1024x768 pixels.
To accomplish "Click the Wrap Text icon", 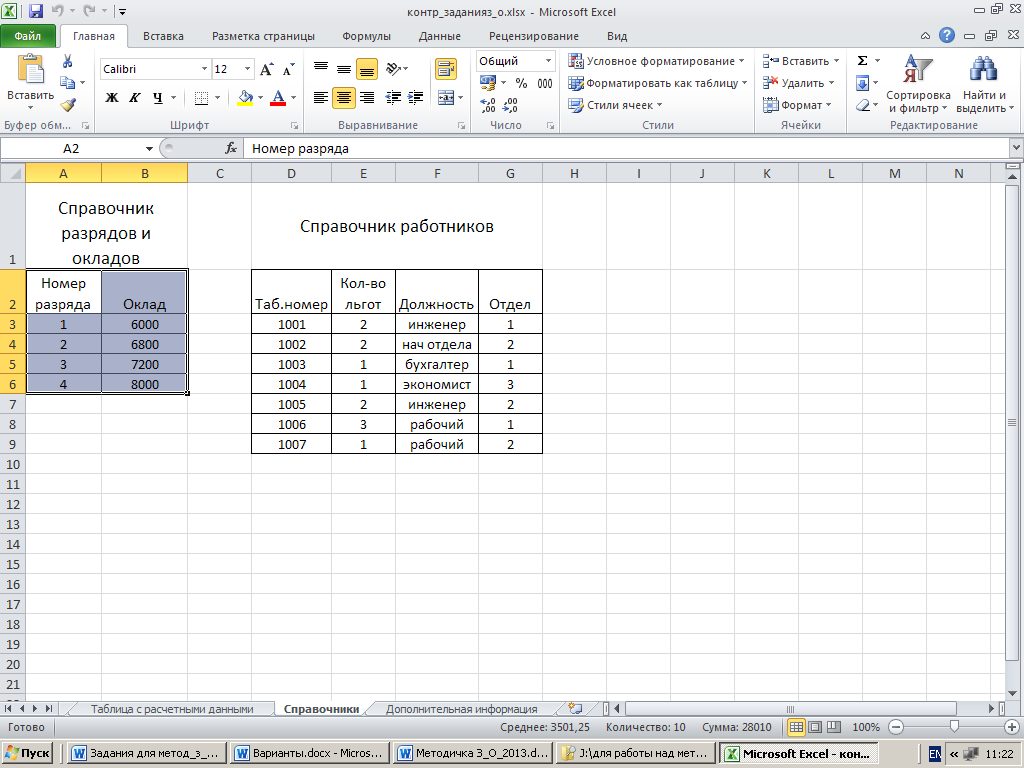I will 446,69.
